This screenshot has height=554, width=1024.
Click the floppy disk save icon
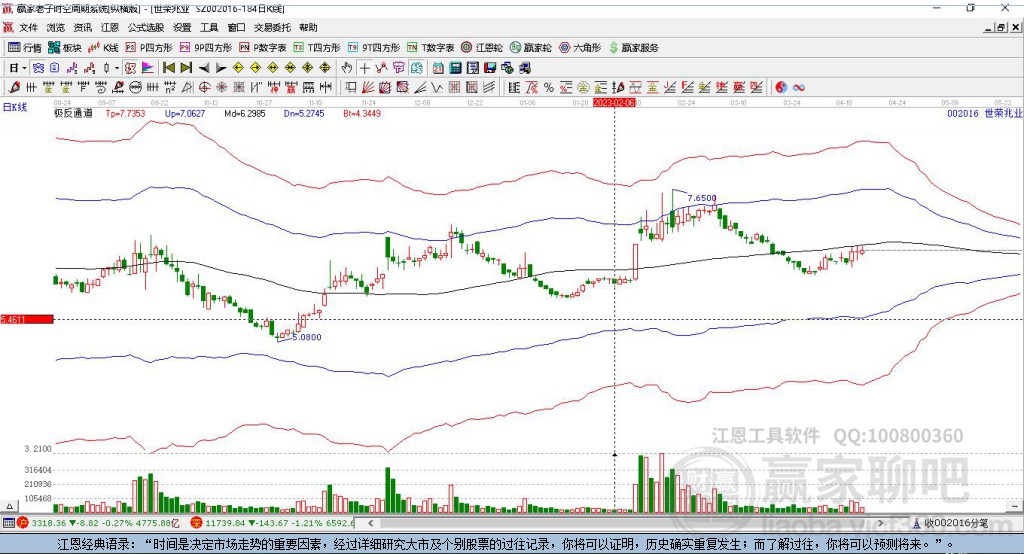[x=490, y=68]
